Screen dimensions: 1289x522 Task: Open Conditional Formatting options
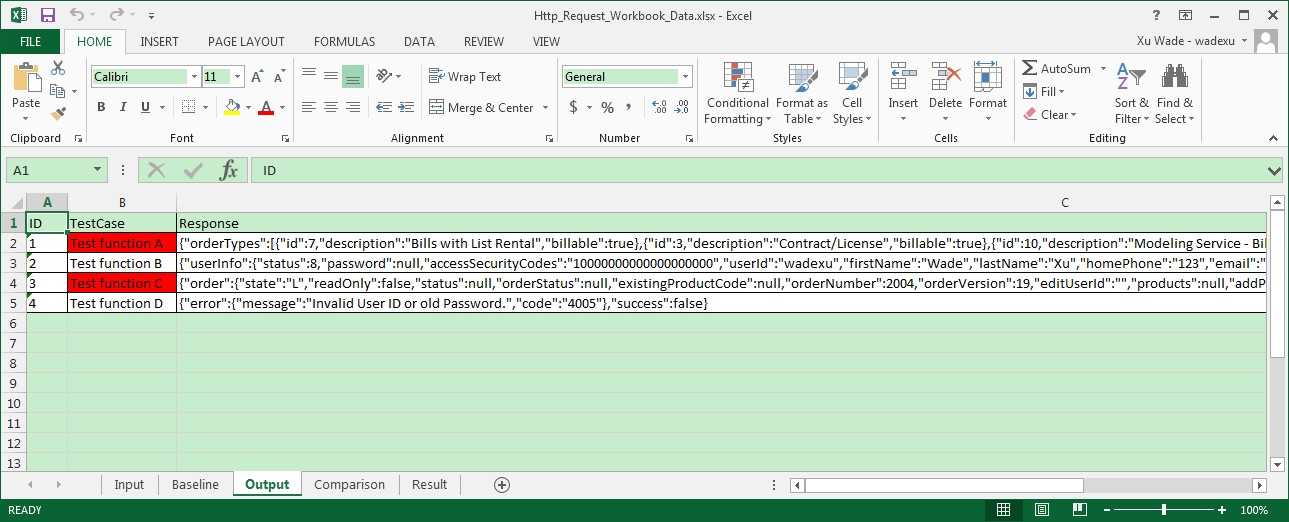coord(738,94)
